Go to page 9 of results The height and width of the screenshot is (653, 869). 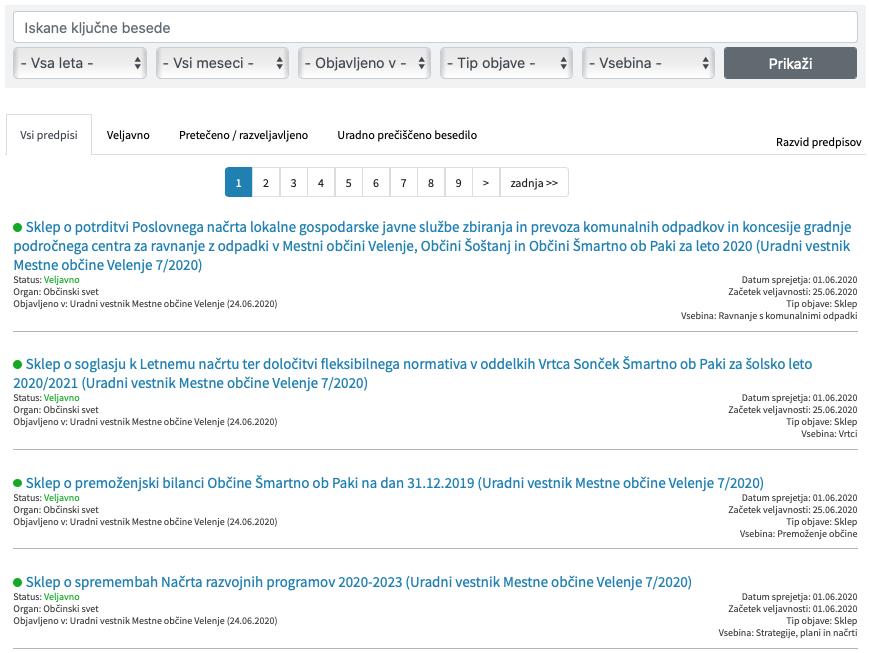pyautogui.click(x=458, y=183)
